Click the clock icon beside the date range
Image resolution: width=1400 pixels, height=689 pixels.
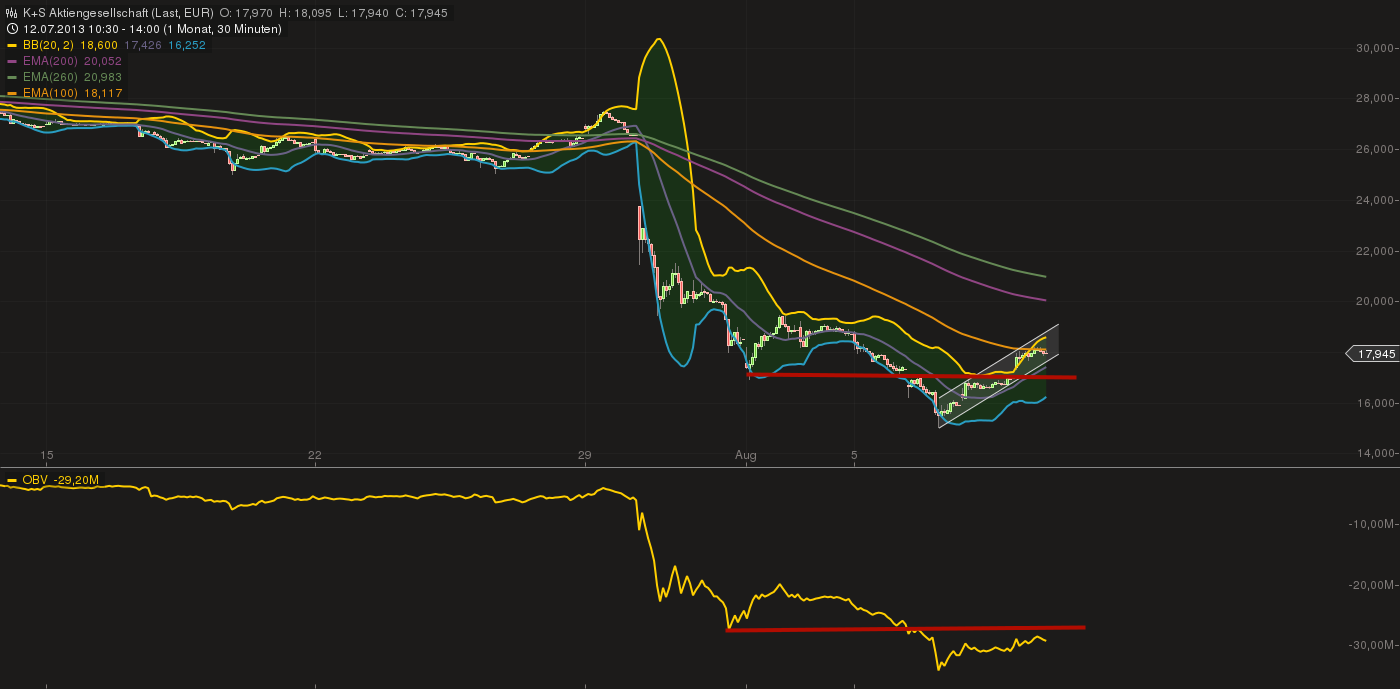(x=12, y=29)
